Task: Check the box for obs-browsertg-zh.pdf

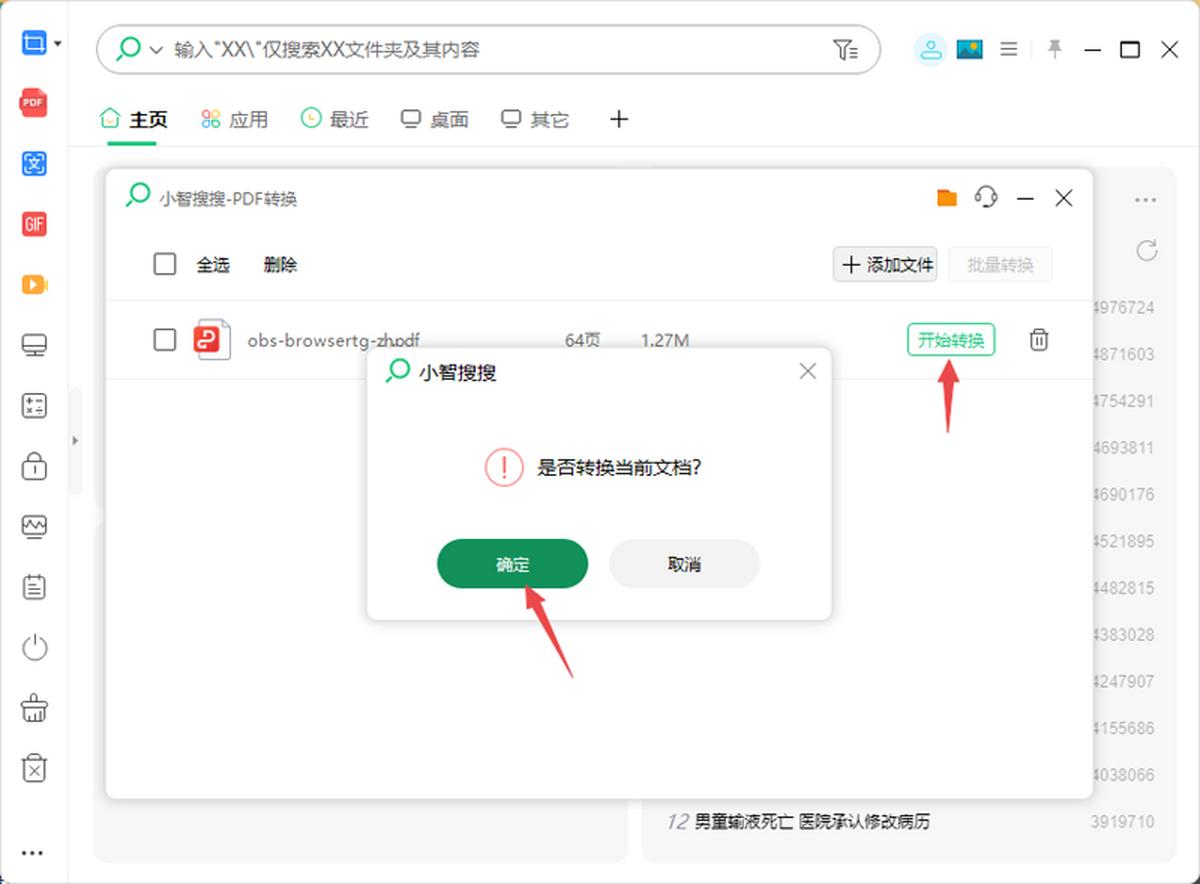Action: point(165,340)
